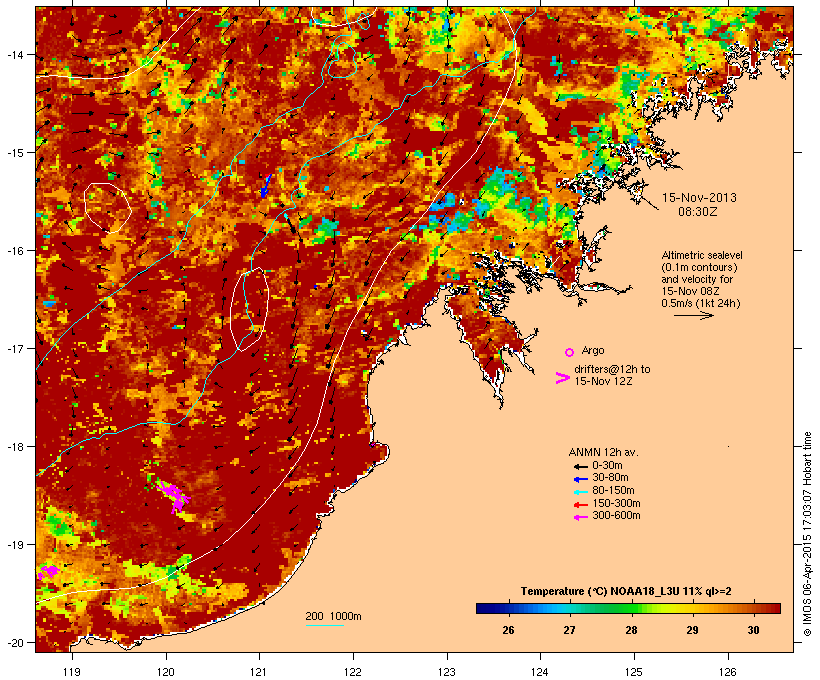Click the white closed contour near 119.4E 15.5S
The width and height of the screenshot is (820, 680).
(108, 208)
